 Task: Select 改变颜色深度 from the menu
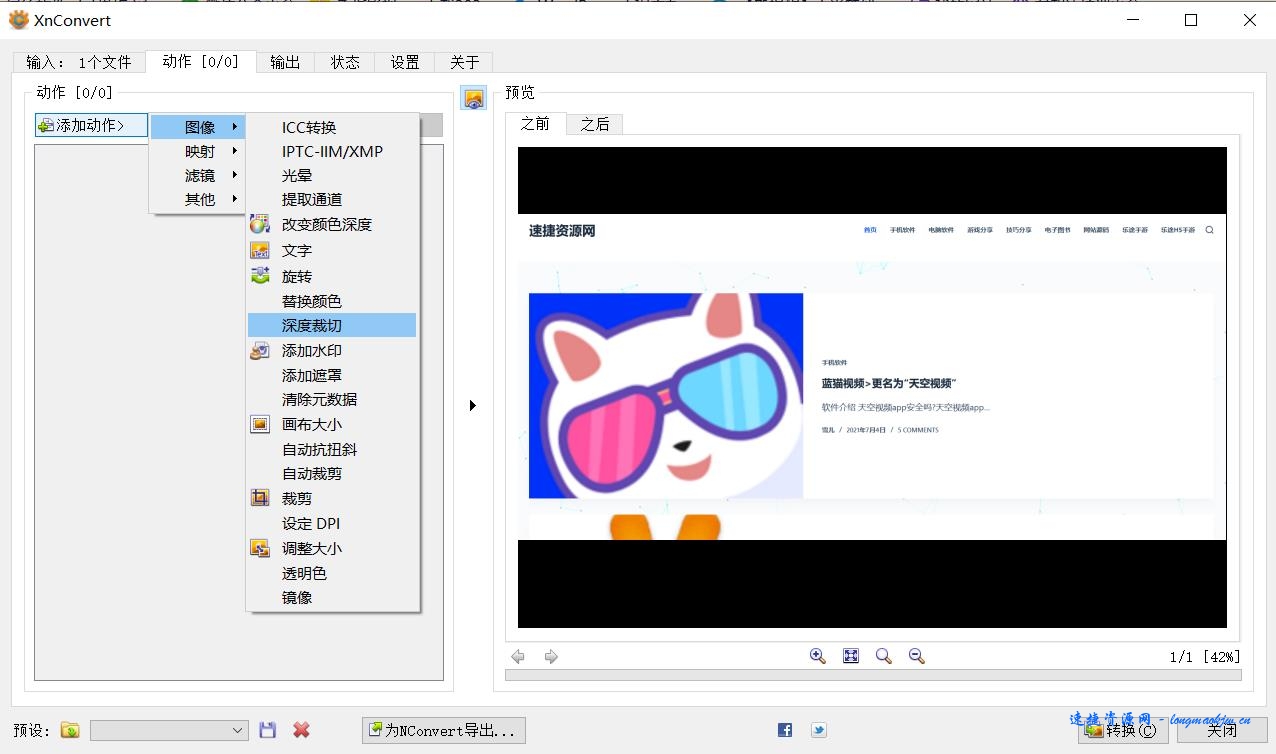tap(332, 224)
